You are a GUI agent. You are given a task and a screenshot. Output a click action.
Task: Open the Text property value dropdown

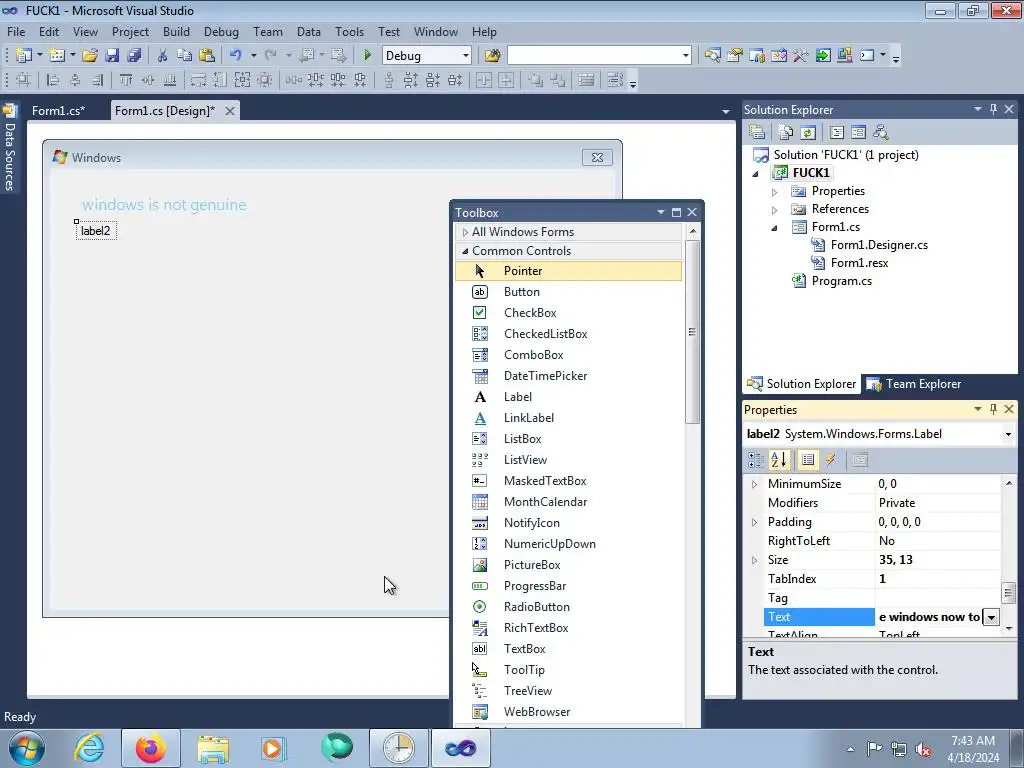coord(991,617)
